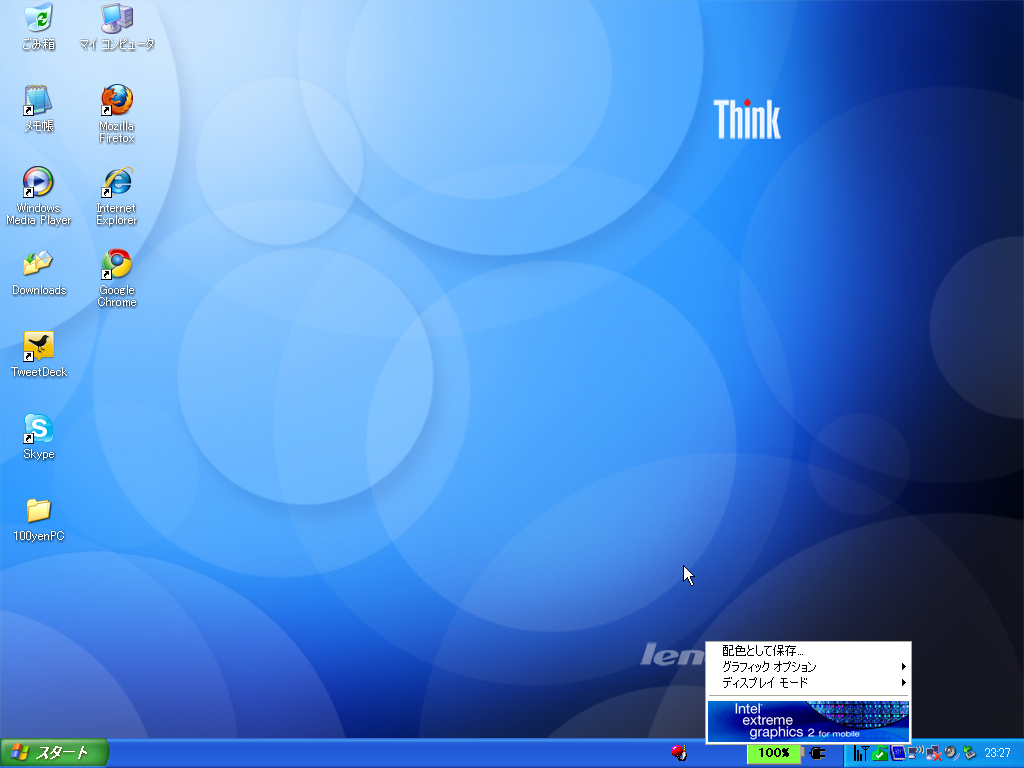Click the Intel extreme graphics 2 banner

(x=808, y=721)
